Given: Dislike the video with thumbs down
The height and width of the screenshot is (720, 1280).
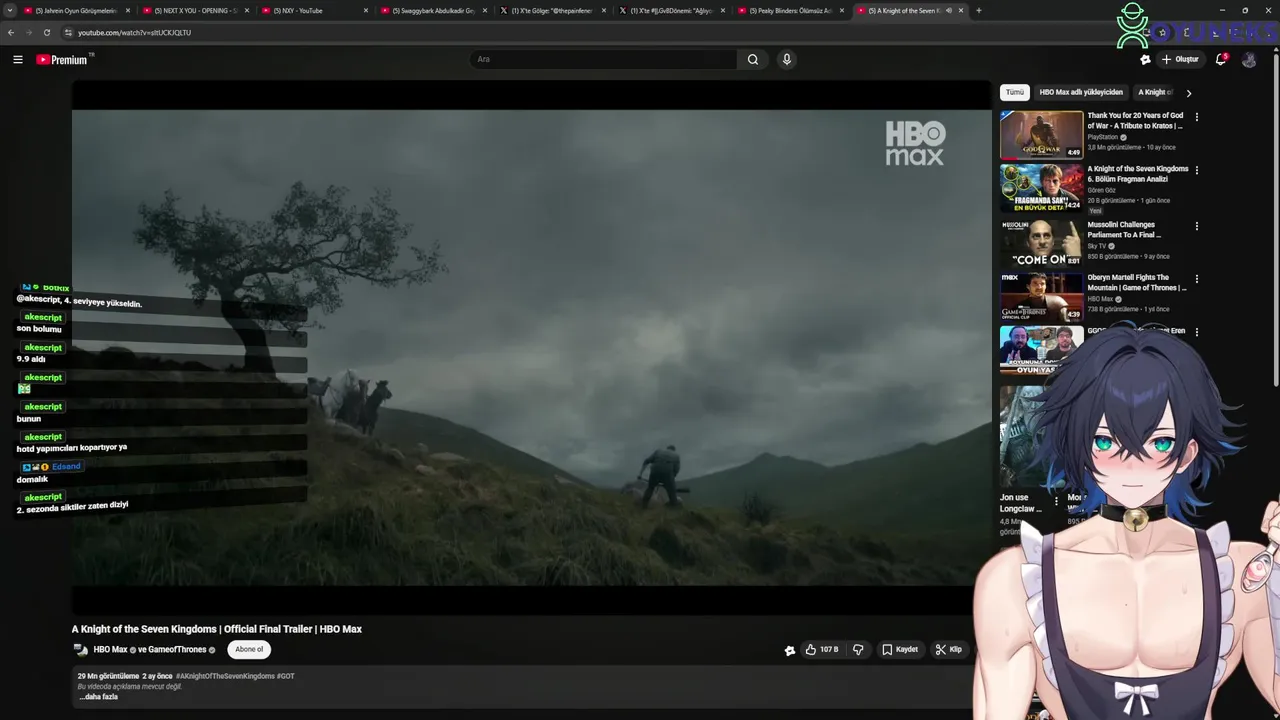Looking at the screenshot, I should [x=858, y=650].
